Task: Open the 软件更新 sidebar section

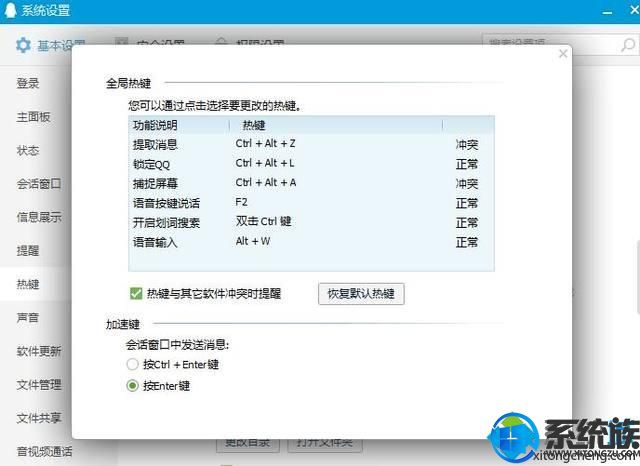Action: pos(39,351)
